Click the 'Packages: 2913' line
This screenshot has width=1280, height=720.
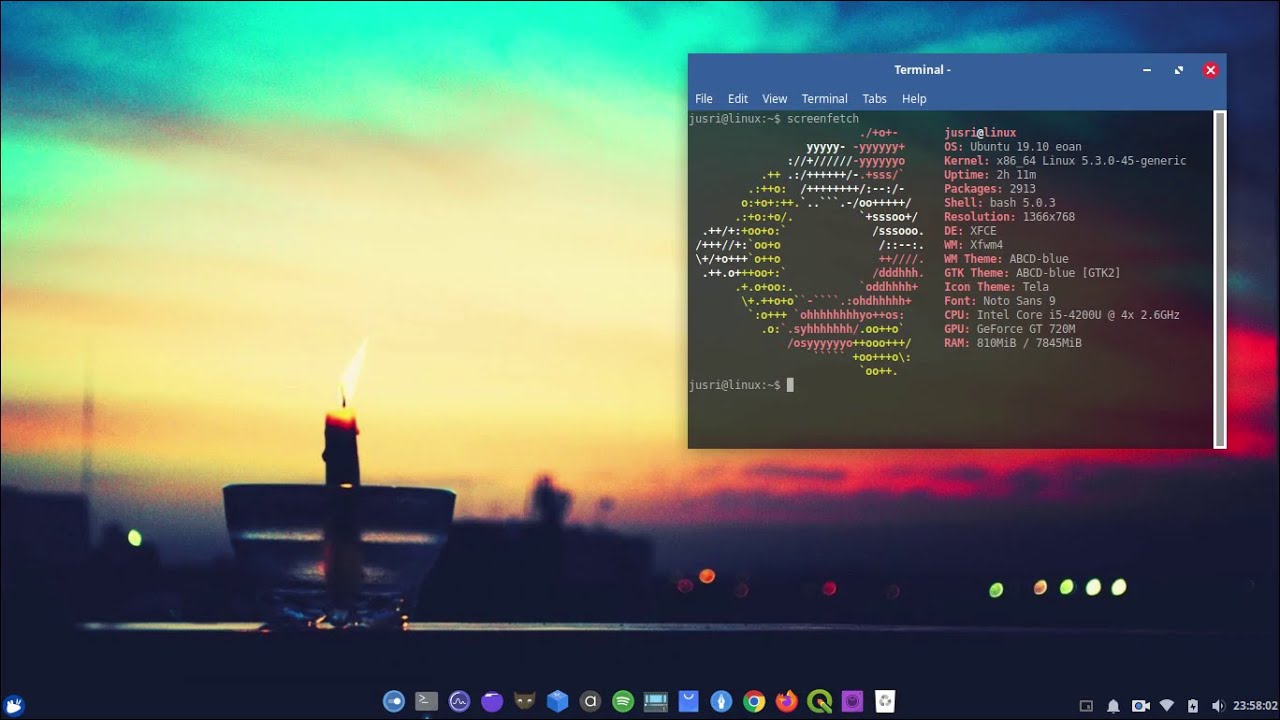coord(990,189)
